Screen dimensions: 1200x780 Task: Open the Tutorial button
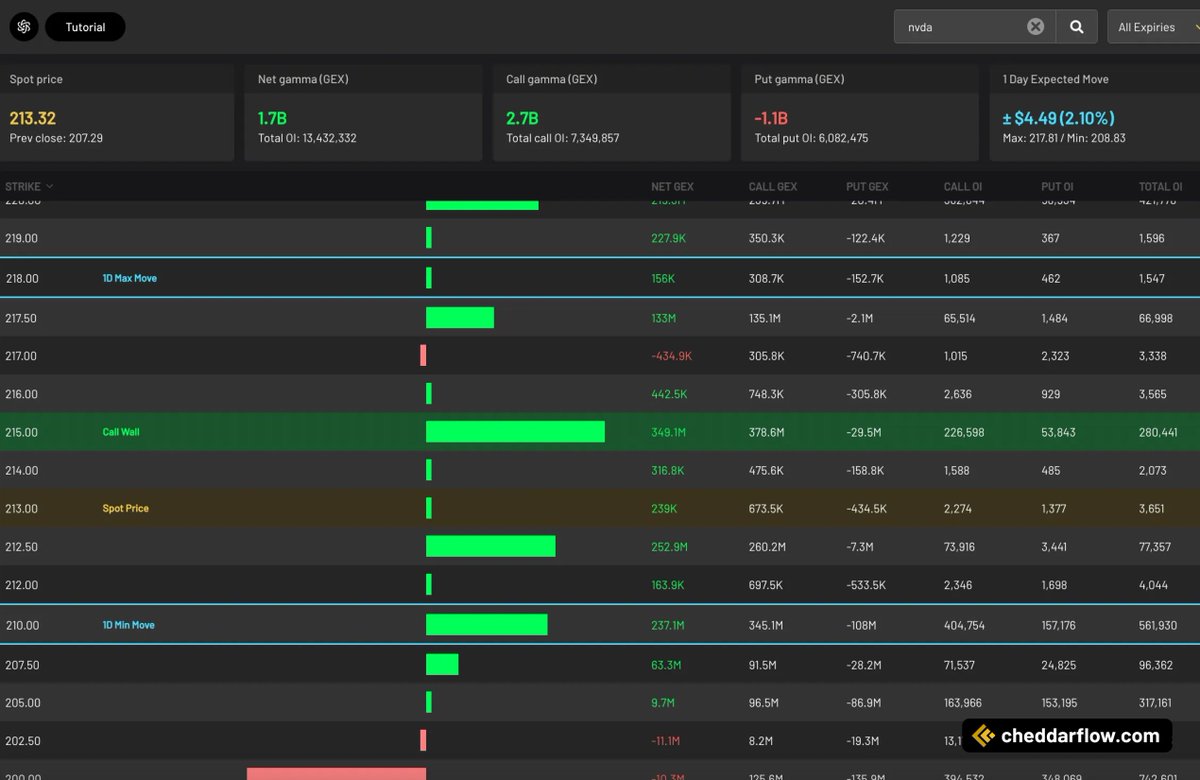tap(85, 27)
